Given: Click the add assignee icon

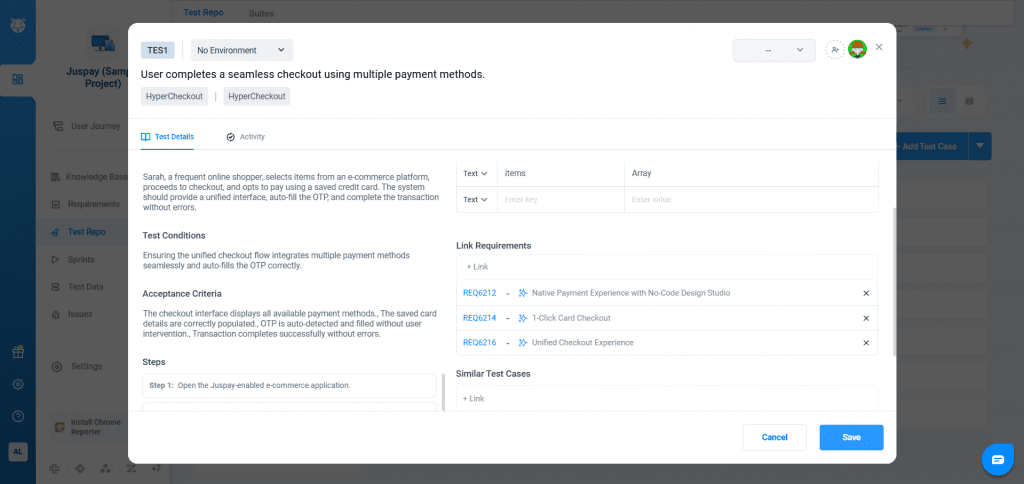Looking at the screenshot, I should click(x=835, y=50).
